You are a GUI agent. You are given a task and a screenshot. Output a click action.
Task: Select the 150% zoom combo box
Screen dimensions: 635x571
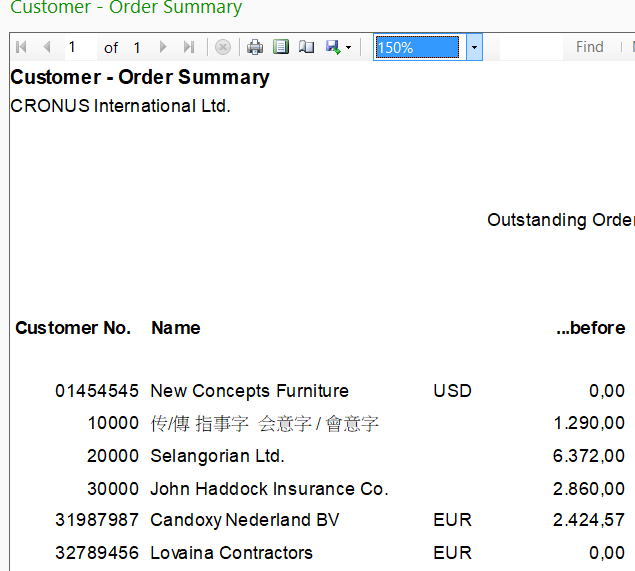[x=417, y=47]
